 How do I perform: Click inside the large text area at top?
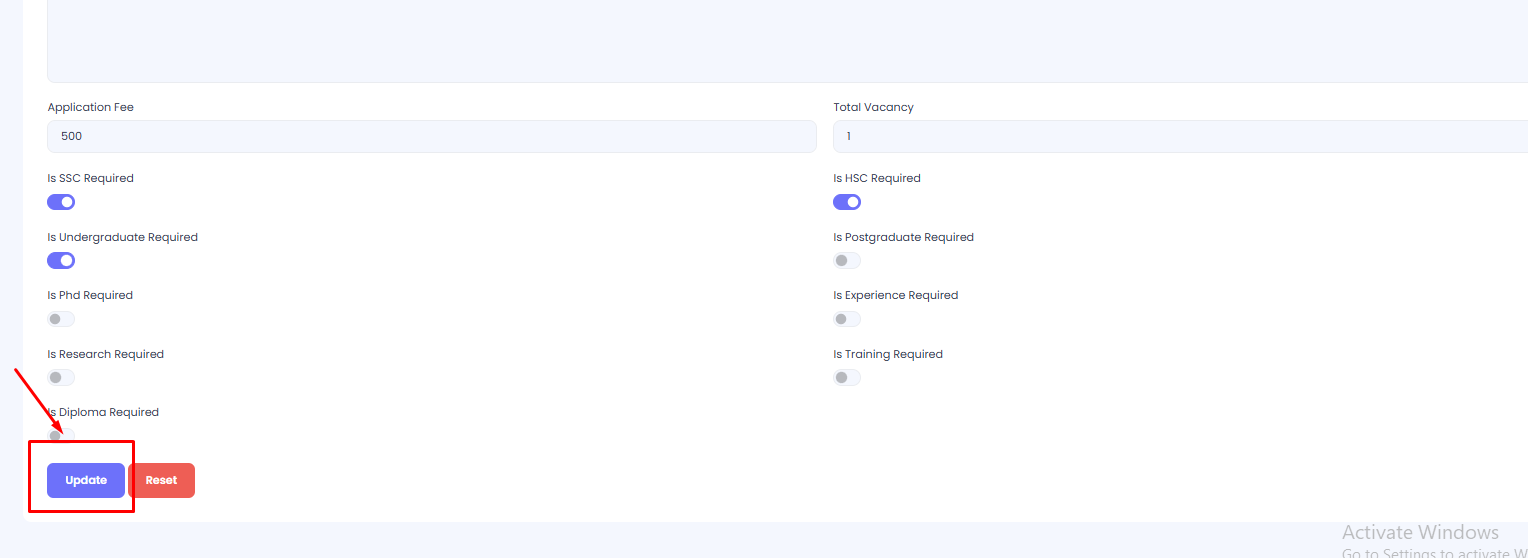pos(787,40)
